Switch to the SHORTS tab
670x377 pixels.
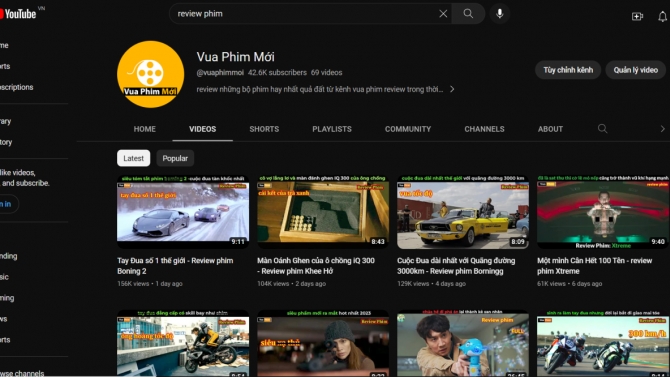click(x=264, y=129)
